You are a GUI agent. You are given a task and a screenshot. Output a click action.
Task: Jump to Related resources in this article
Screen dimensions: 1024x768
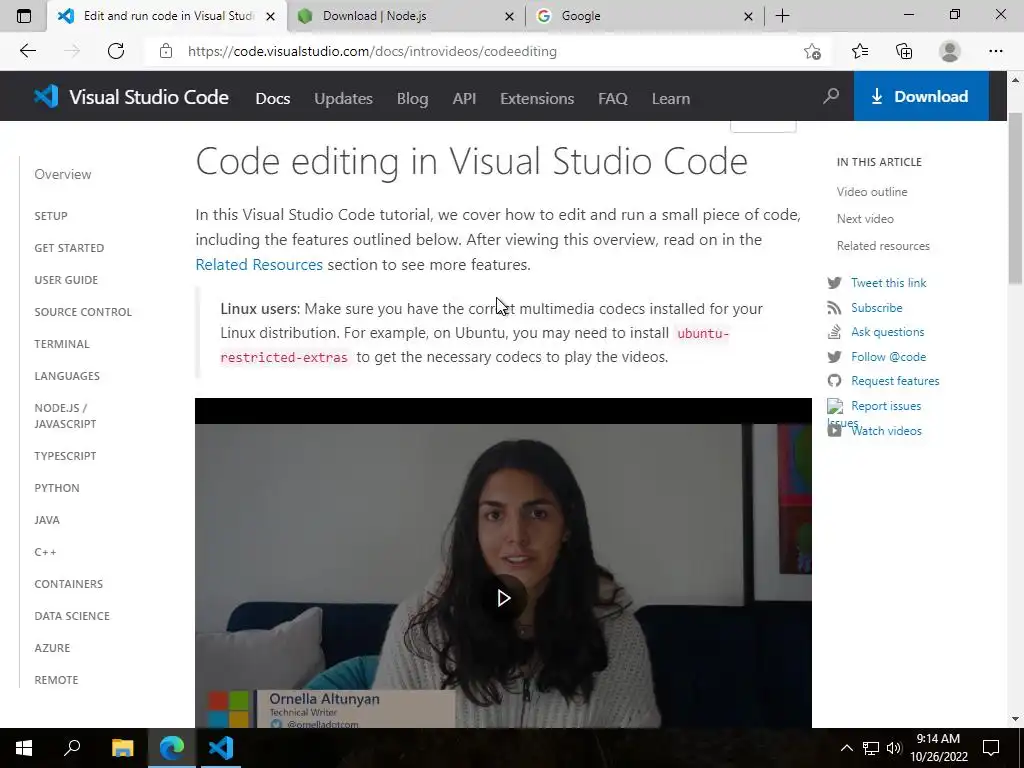883,246
